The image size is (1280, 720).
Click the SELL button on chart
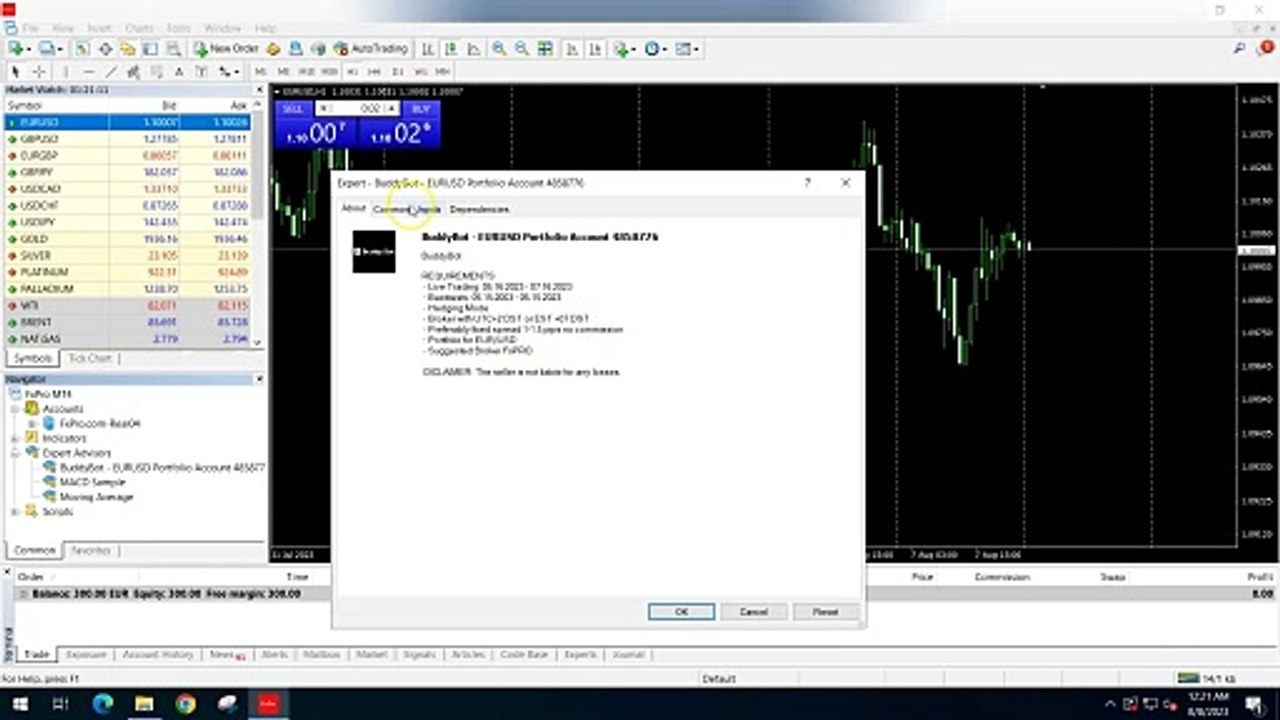(293, 109)
